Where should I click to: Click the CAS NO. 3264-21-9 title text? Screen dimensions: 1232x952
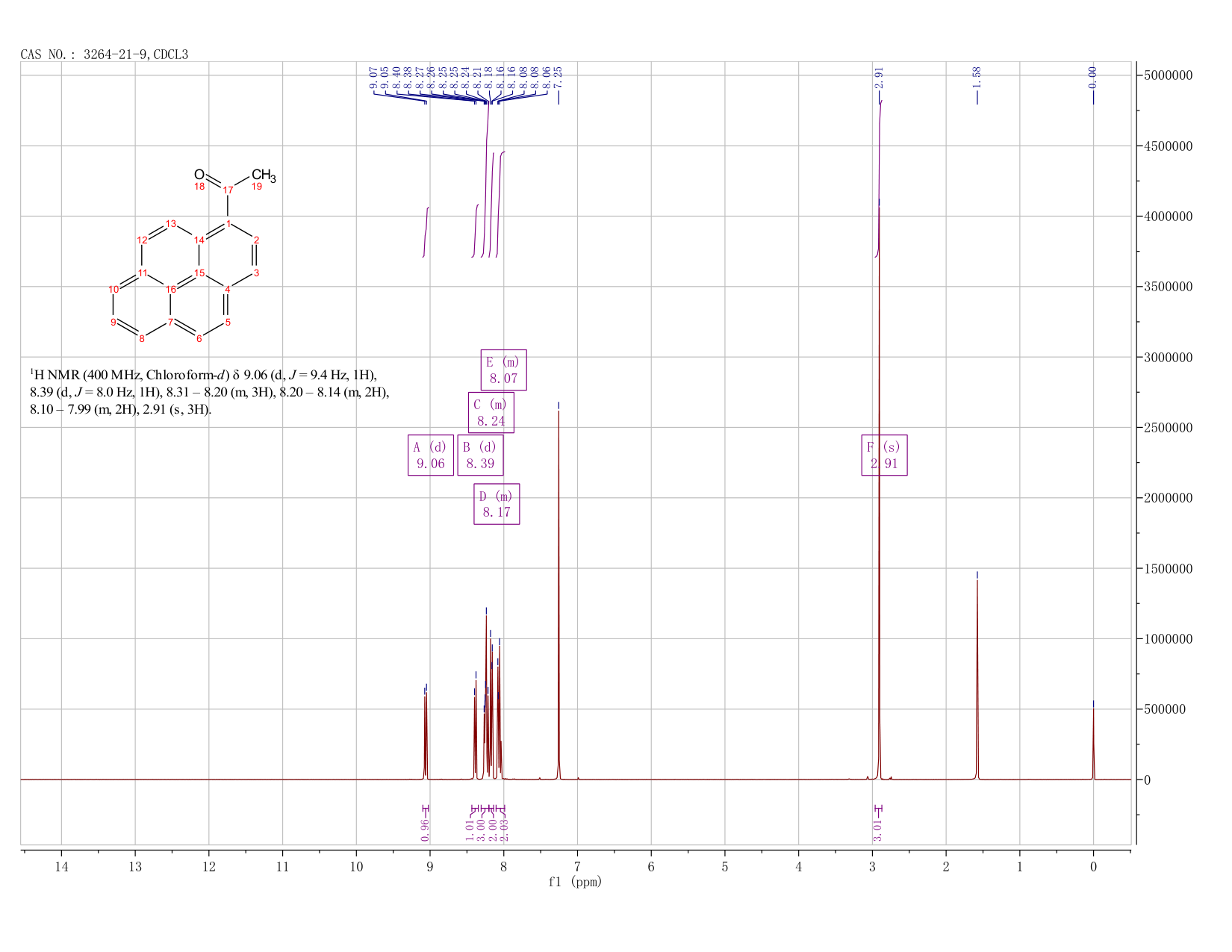pyautogui.click(x=105, y=55)
